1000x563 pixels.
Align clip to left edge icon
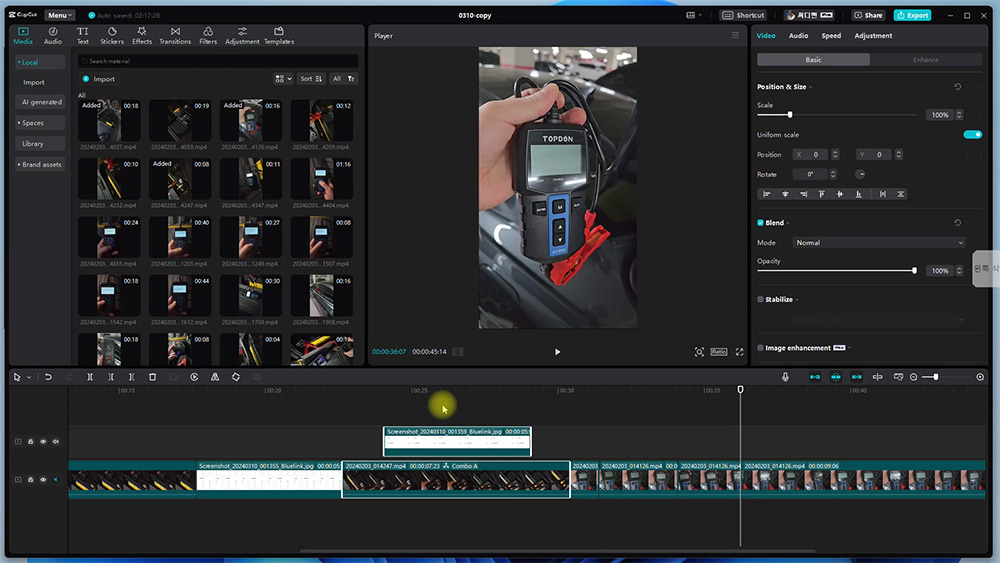767,194
